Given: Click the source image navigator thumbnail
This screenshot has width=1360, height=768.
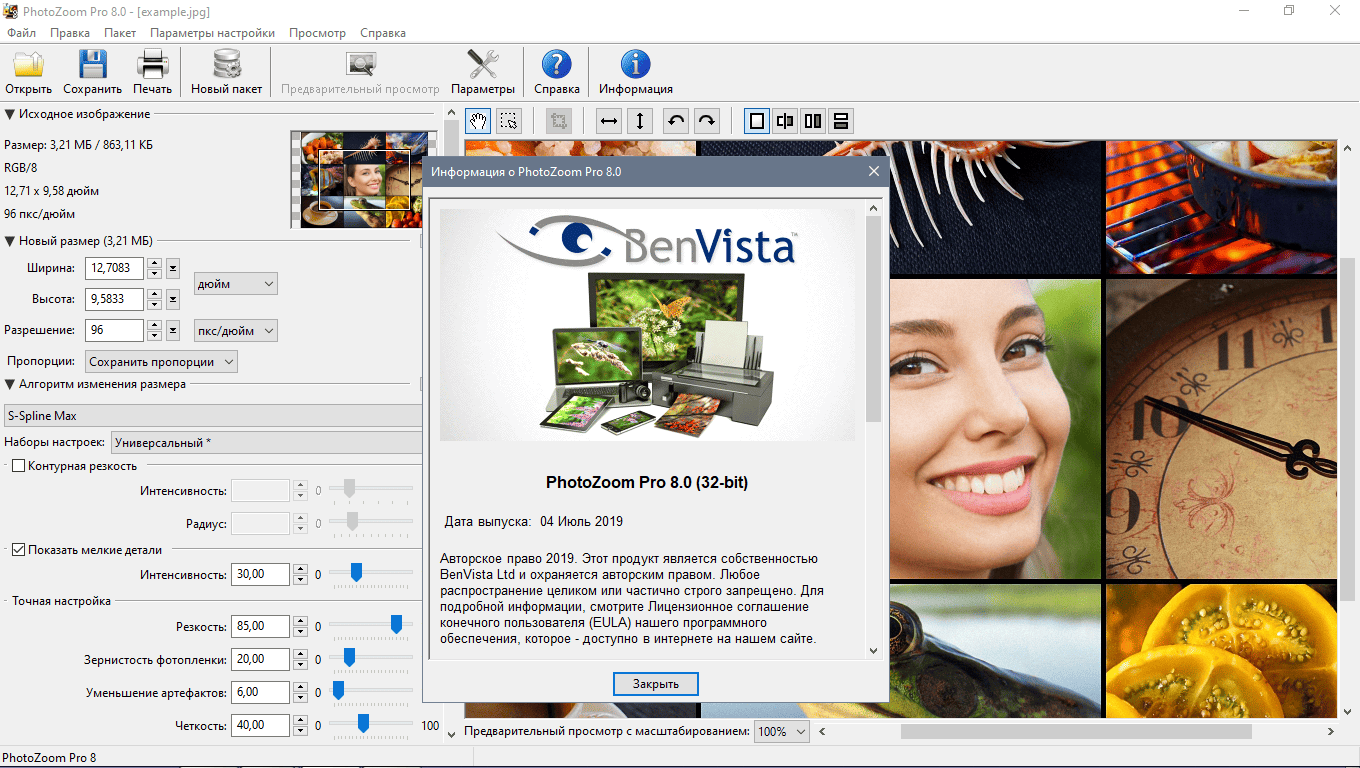Looking at the screenshot, I should (364, 180).
